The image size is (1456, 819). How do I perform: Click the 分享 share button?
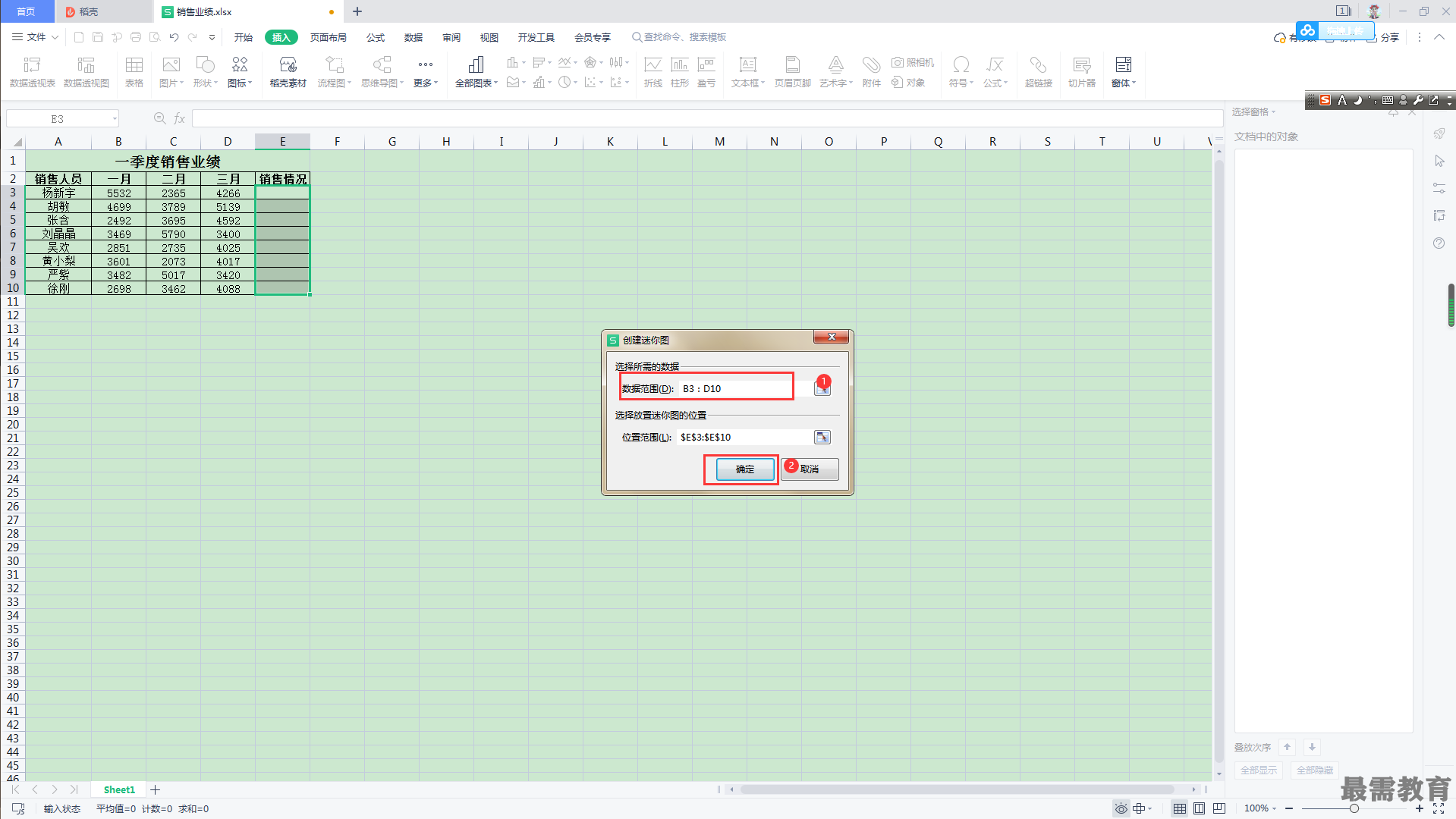(x=1382, y=37)
